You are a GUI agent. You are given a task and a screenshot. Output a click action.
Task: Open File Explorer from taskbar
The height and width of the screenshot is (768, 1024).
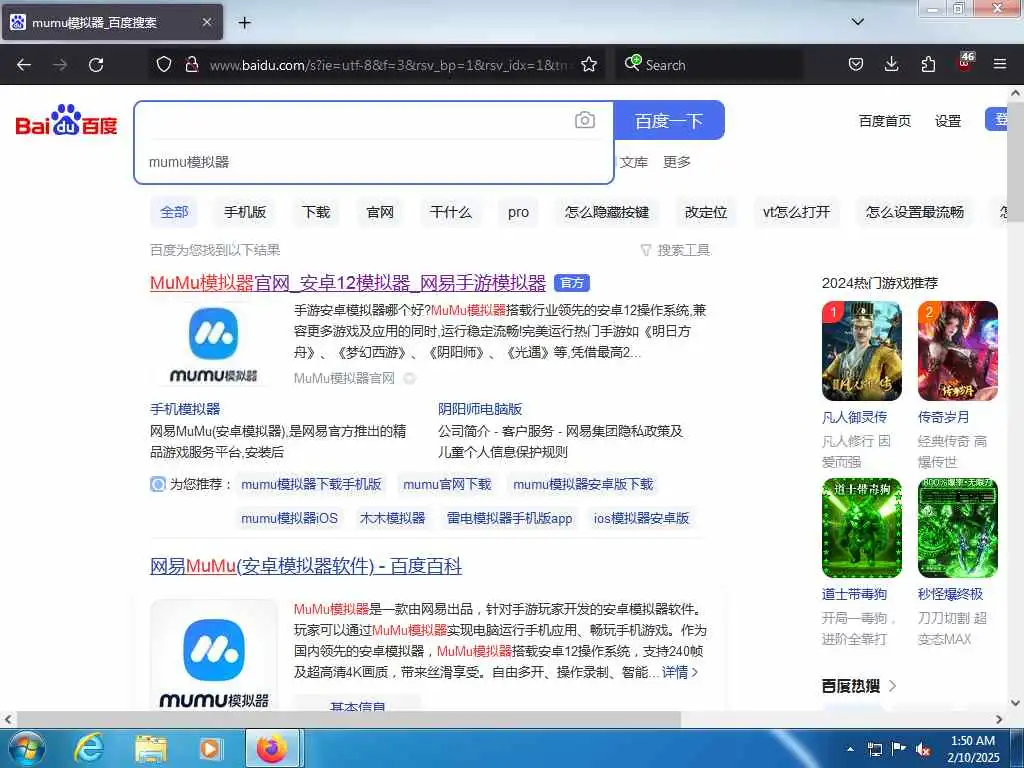[151, 748]
